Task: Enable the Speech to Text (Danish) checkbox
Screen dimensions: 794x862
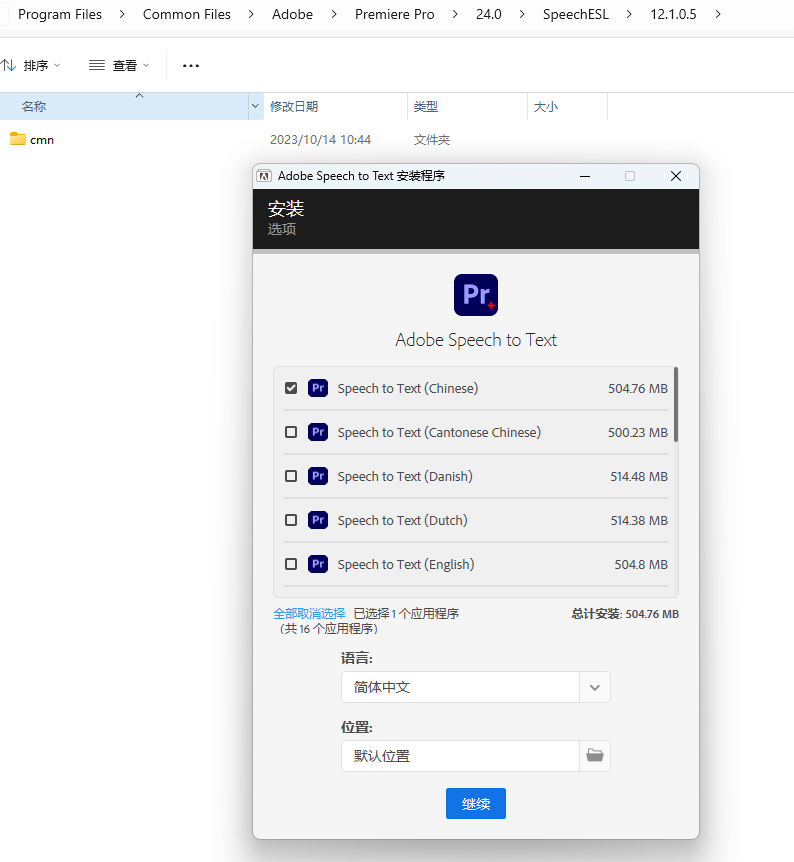Action: coord(291,476)
